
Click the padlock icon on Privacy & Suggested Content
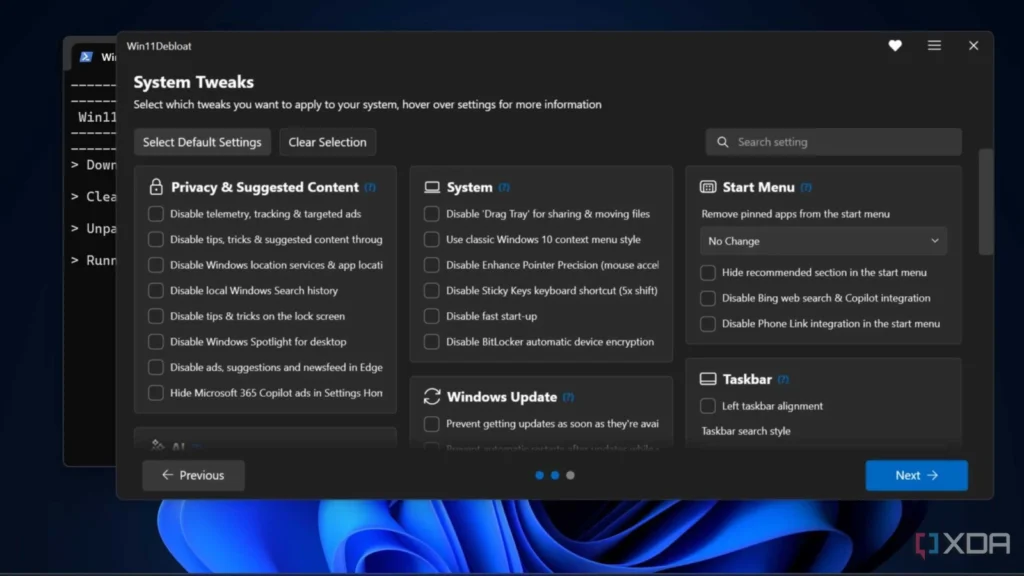pyautogui.click(x=155, y=187)
